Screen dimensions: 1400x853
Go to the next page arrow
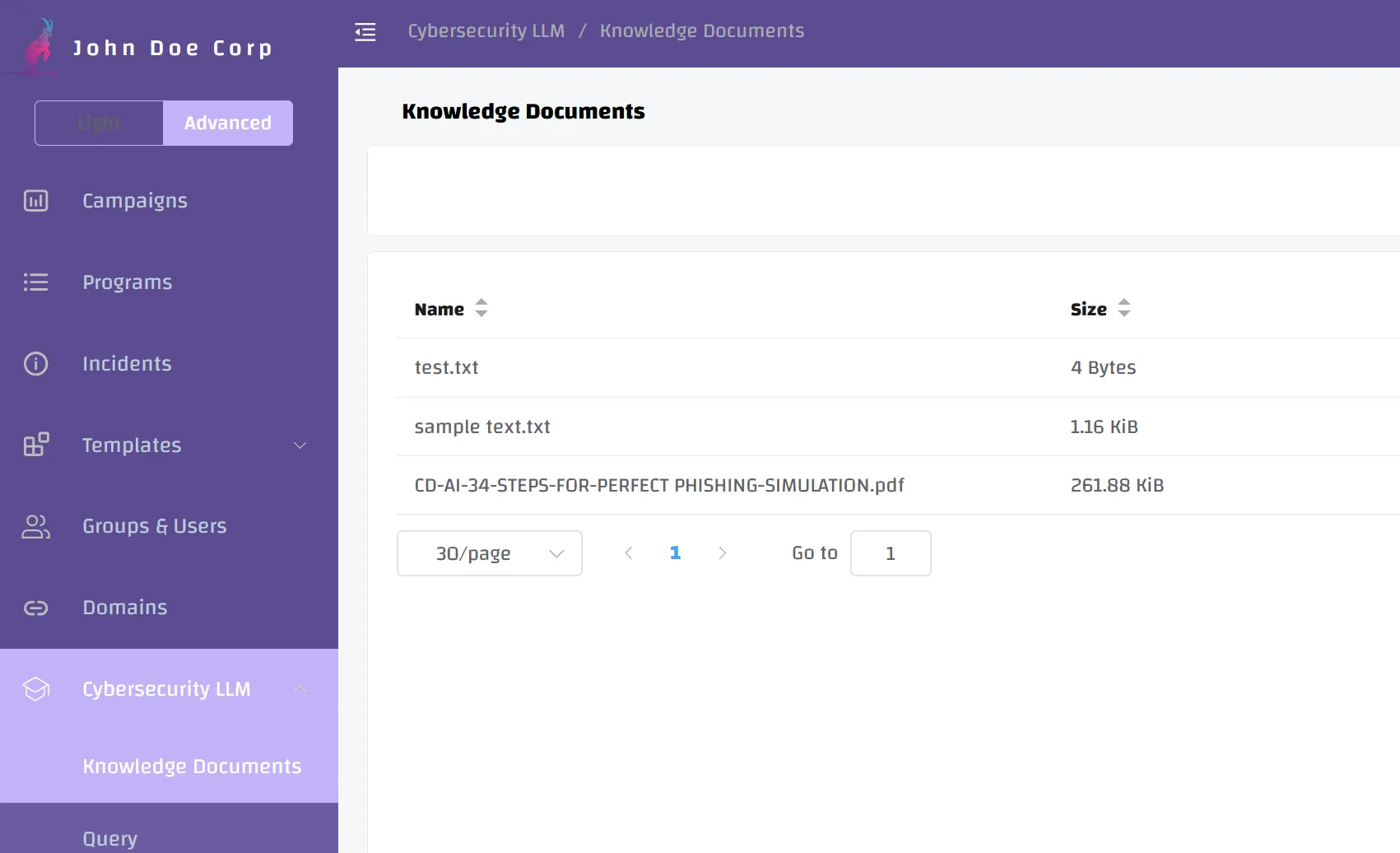(722, 553)
